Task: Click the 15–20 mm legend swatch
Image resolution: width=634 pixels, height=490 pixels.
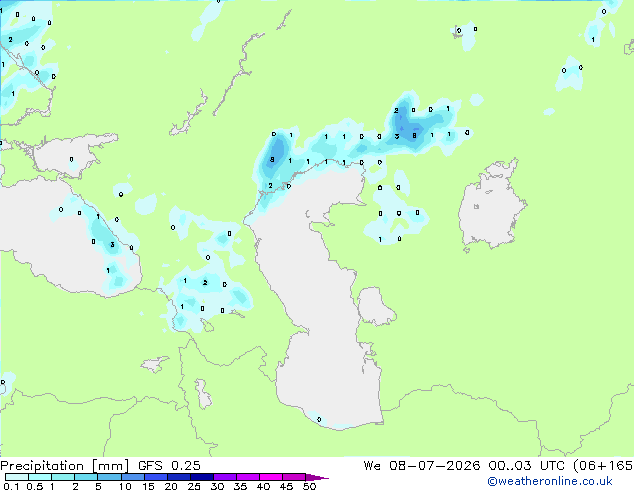Action: click(155, 477)
